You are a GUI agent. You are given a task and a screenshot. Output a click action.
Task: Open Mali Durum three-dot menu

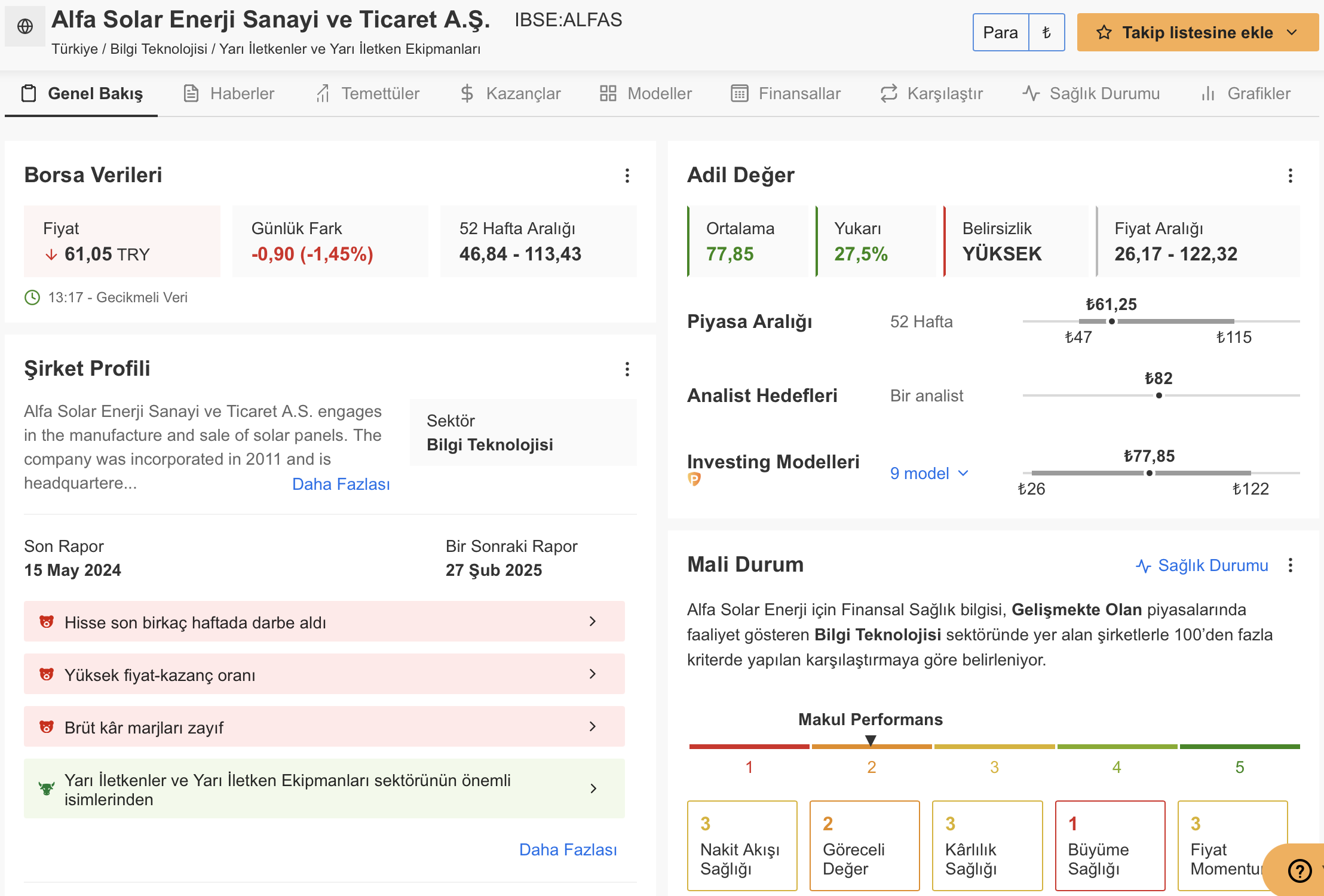tap(1290, 565)
